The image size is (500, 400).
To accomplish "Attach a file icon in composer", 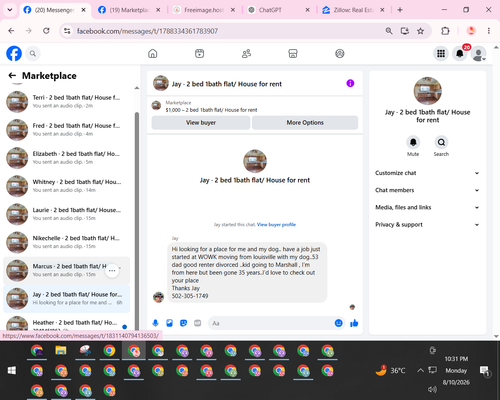I will (169, 323).
